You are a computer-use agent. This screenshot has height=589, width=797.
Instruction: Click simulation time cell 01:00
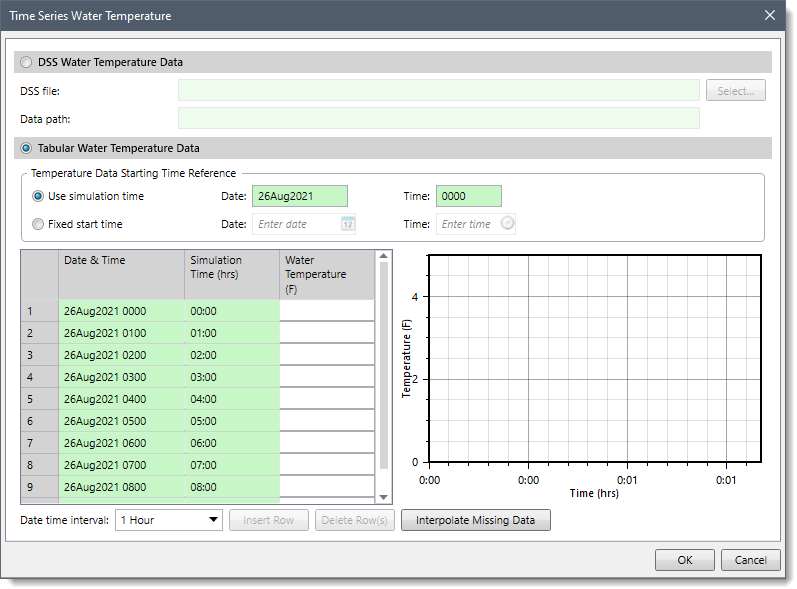(x=232, y=333)
